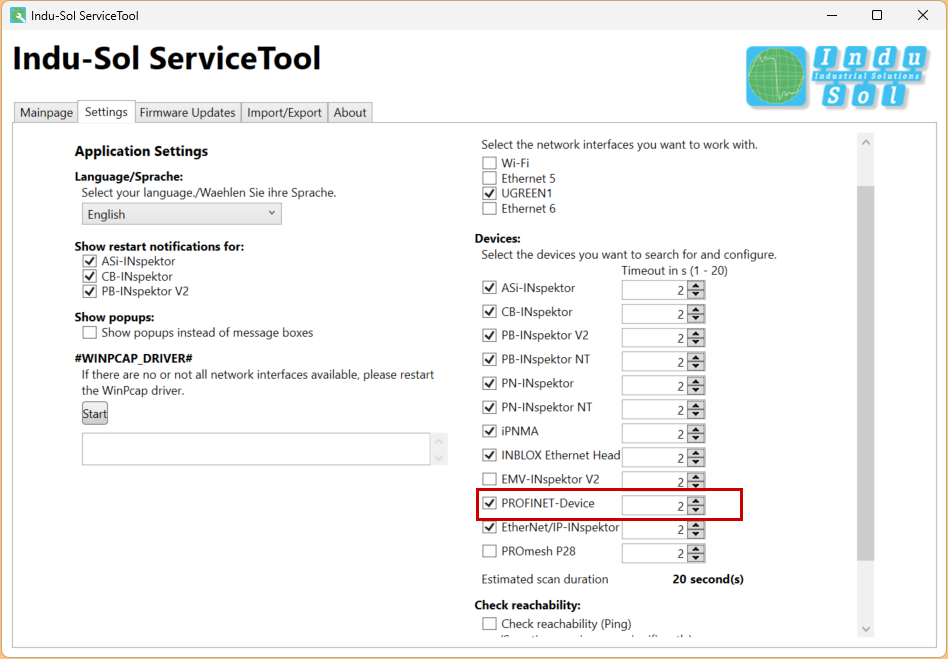
Task: Open the English language dropdown
Action: point(181,214)
